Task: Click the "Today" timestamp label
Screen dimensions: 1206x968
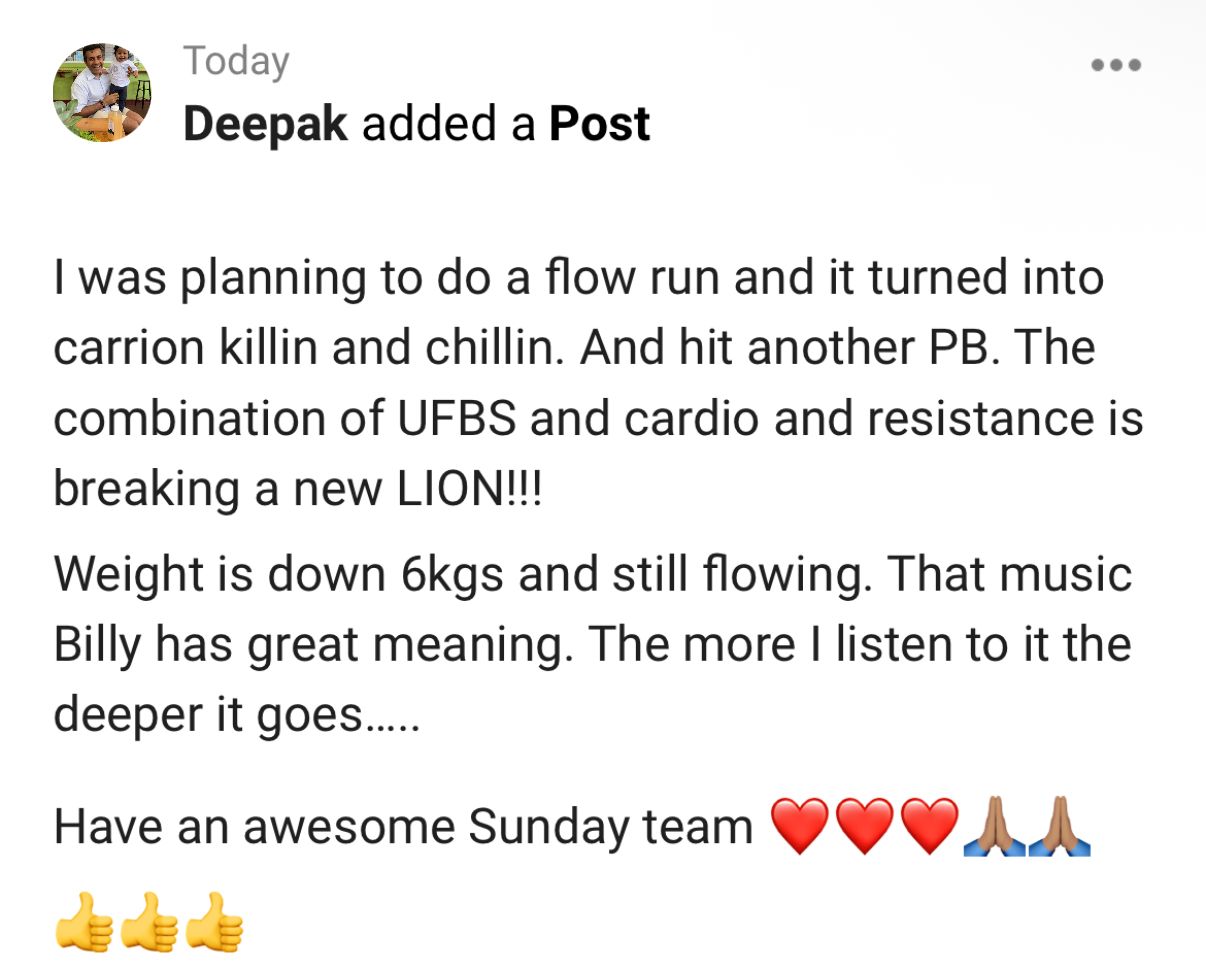Action: click(x=236, y=62)
